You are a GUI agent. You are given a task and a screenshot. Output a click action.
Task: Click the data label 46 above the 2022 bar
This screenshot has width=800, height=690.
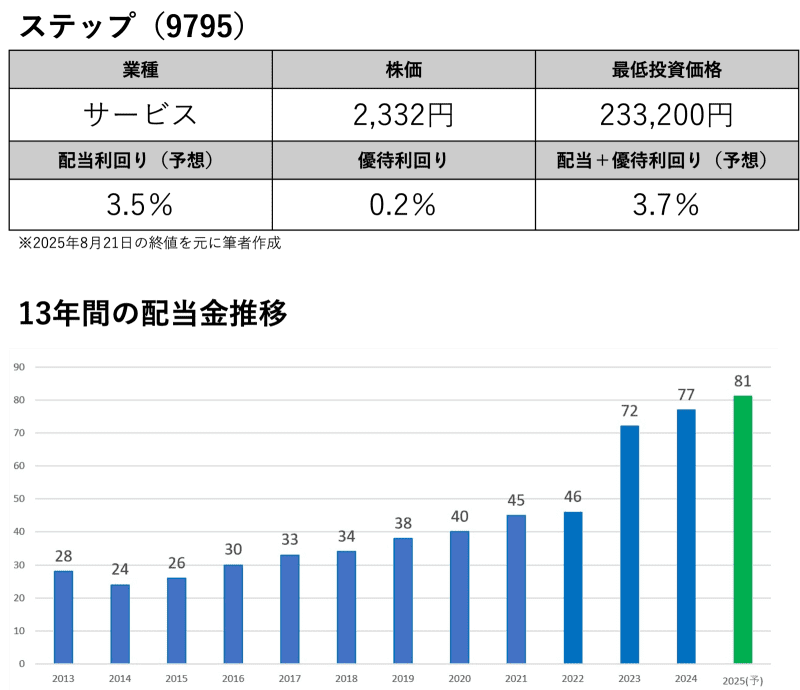(572, 496)
